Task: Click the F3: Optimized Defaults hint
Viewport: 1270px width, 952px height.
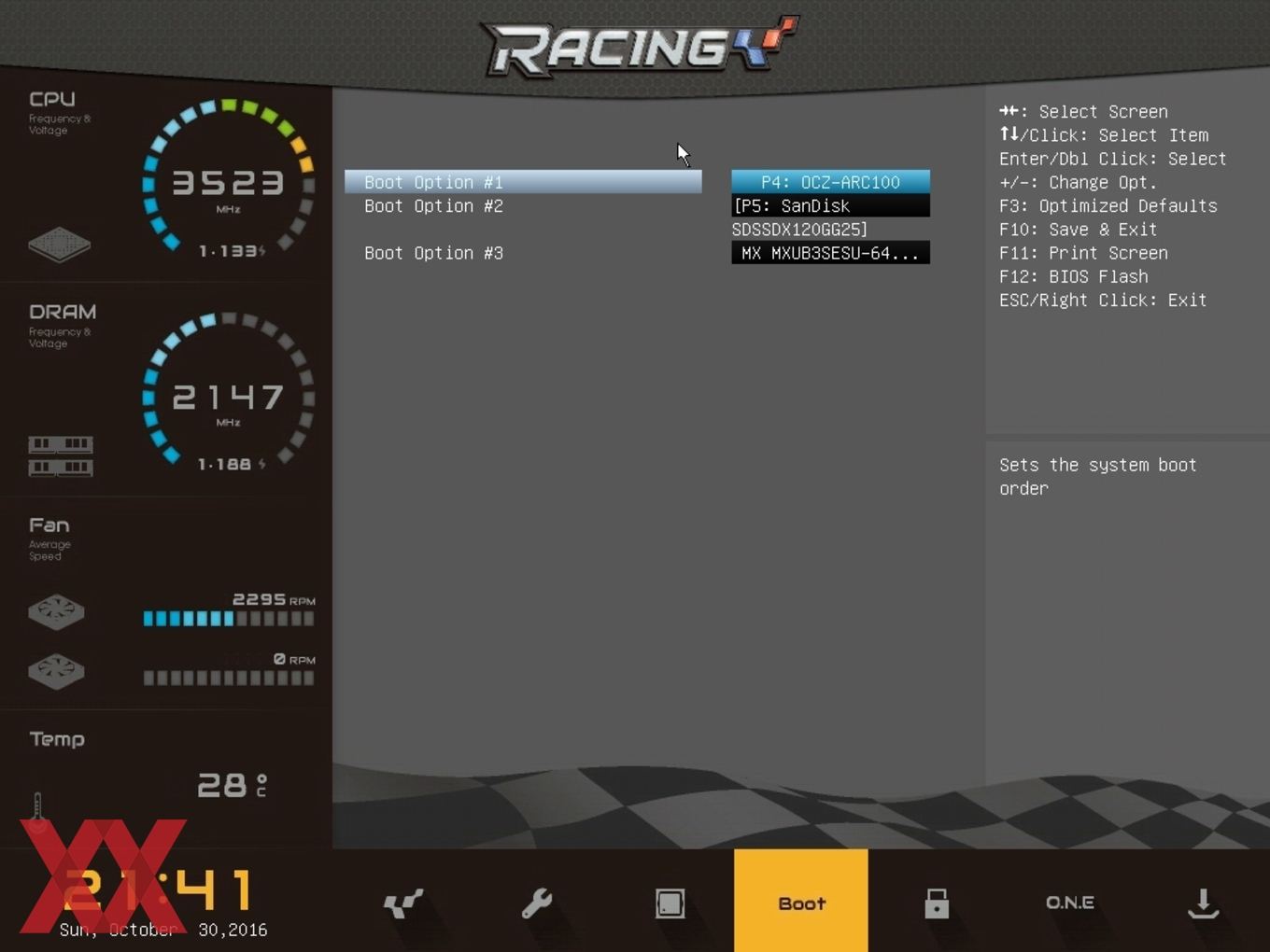Action: 1108,205
